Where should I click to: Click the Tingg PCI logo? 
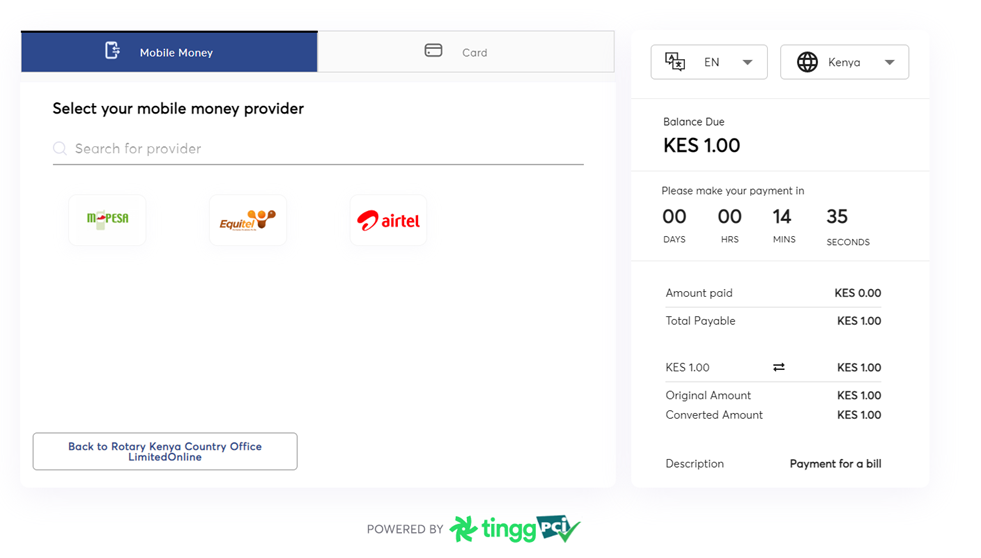click(x=515, y=528)
